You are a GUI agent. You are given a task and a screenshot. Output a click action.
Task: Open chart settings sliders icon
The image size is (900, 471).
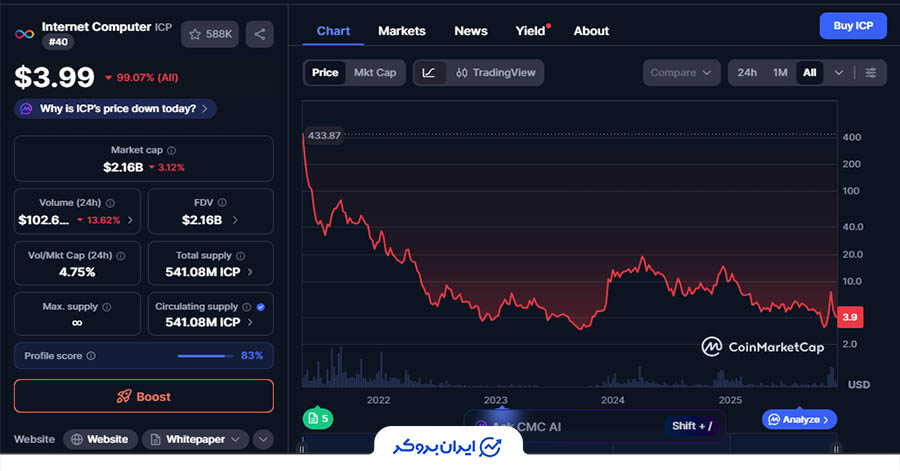871,73
